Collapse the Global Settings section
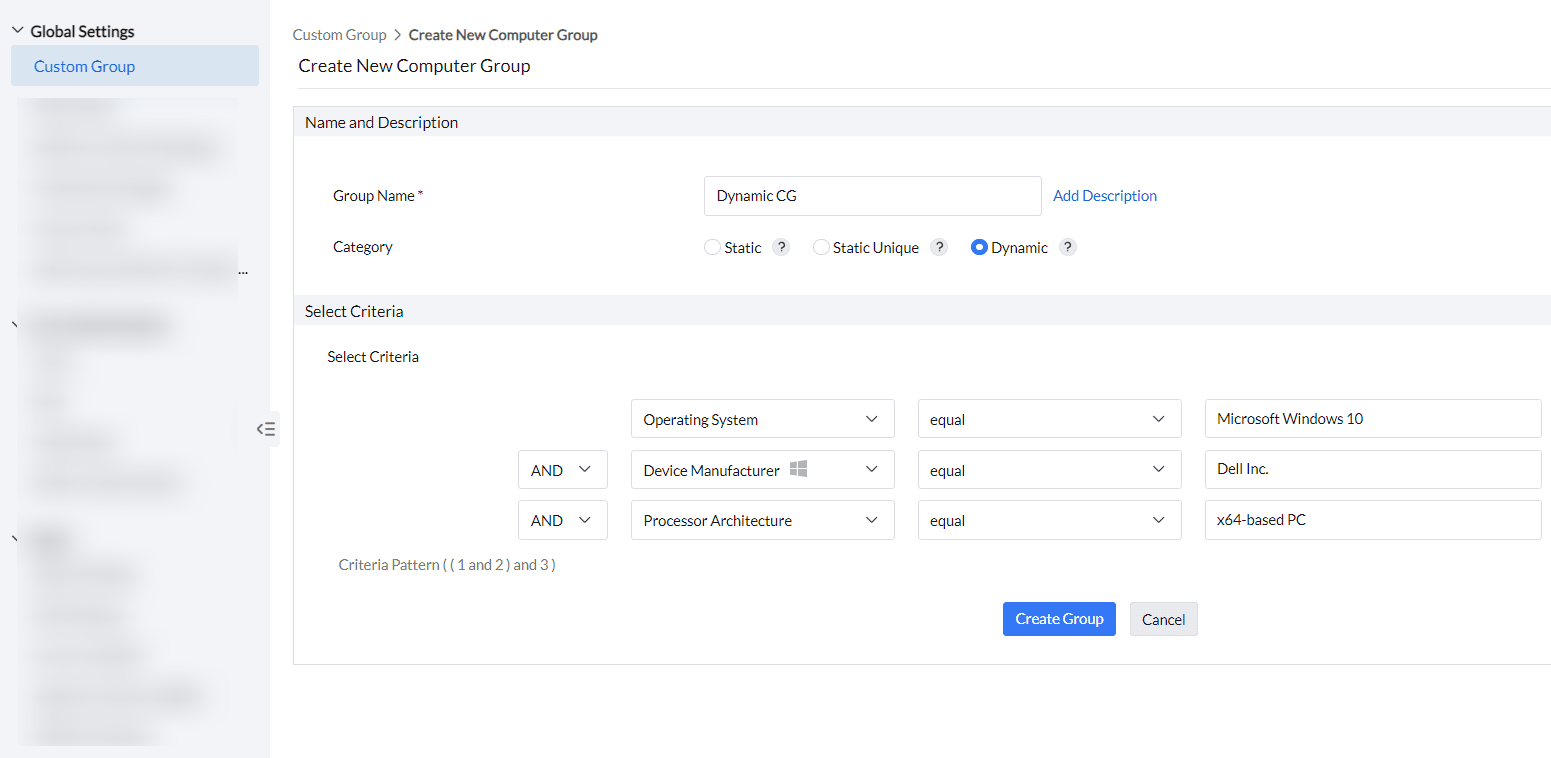This screenshot has height=758, width=1551. pyautogui.click(x=18, y=31)
